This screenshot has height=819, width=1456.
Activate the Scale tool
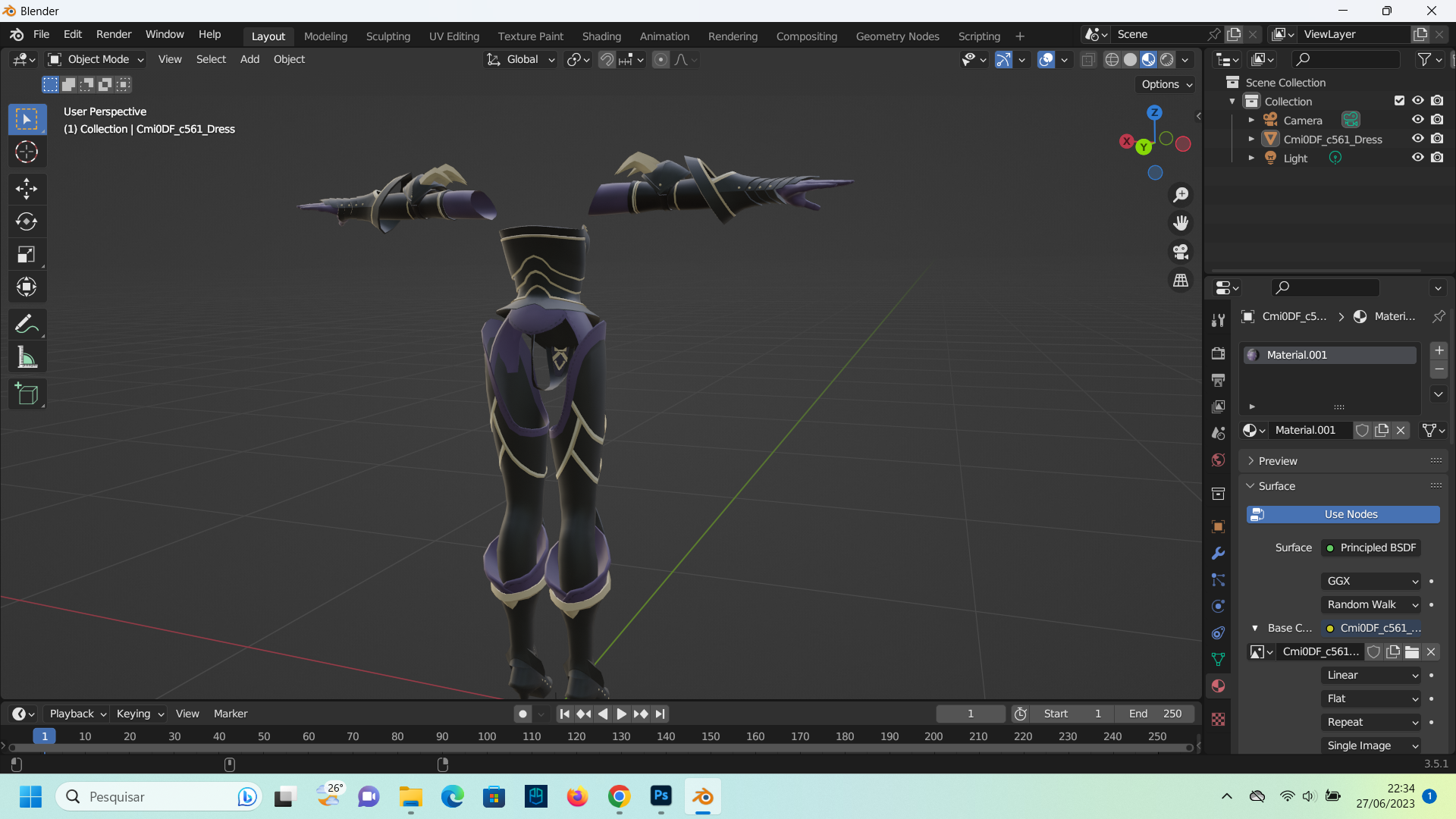point(27,254)
